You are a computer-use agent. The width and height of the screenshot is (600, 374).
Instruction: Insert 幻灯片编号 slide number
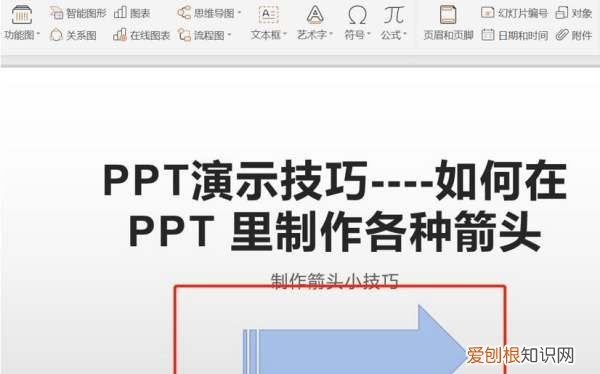(514, 13)
